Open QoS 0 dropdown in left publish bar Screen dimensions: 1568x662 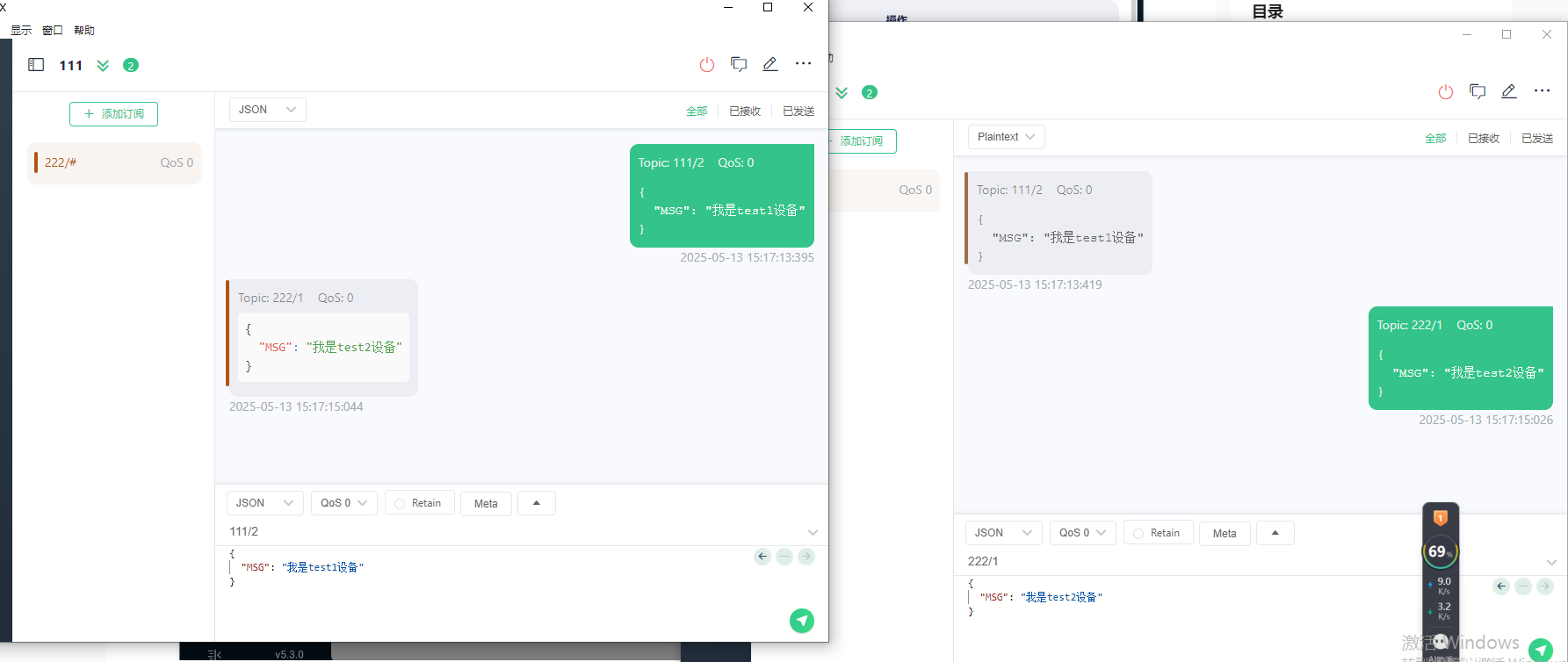344,503
